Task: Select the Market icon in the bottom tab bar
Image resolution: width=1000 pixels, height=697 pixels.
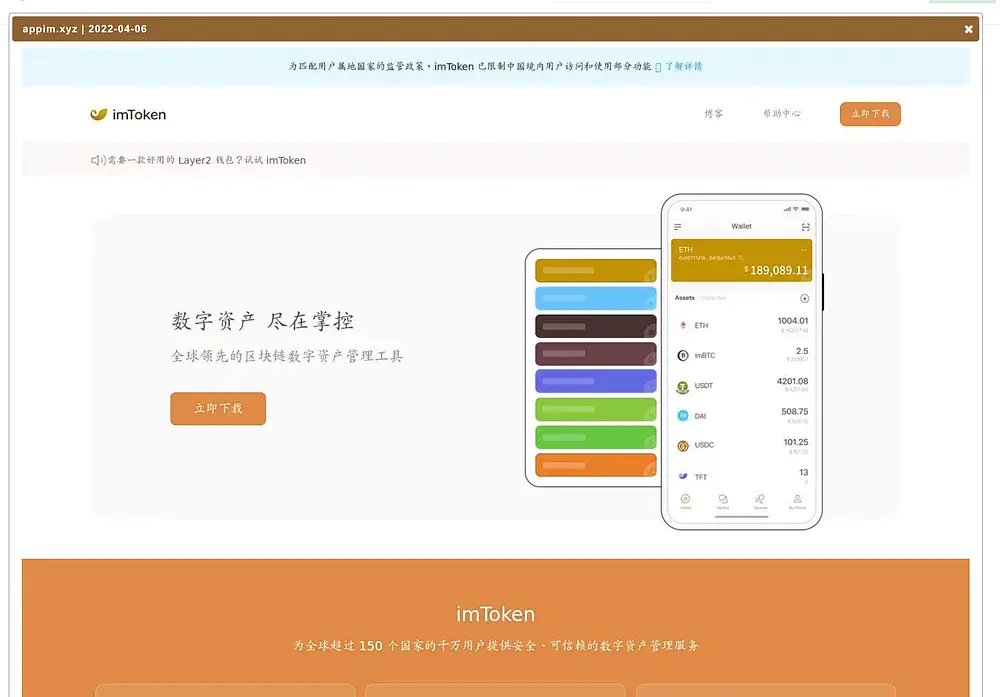Action: click(x=722, y=499)
